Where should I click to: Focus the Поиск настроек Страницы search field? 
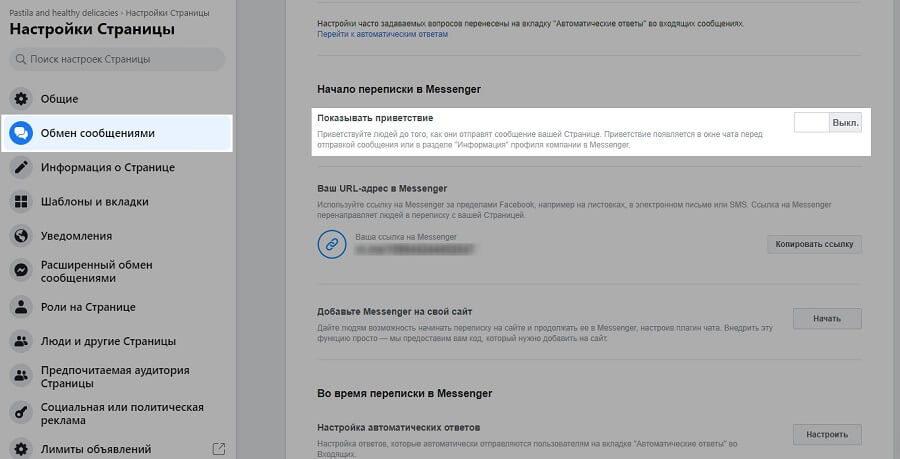(118, 59)
